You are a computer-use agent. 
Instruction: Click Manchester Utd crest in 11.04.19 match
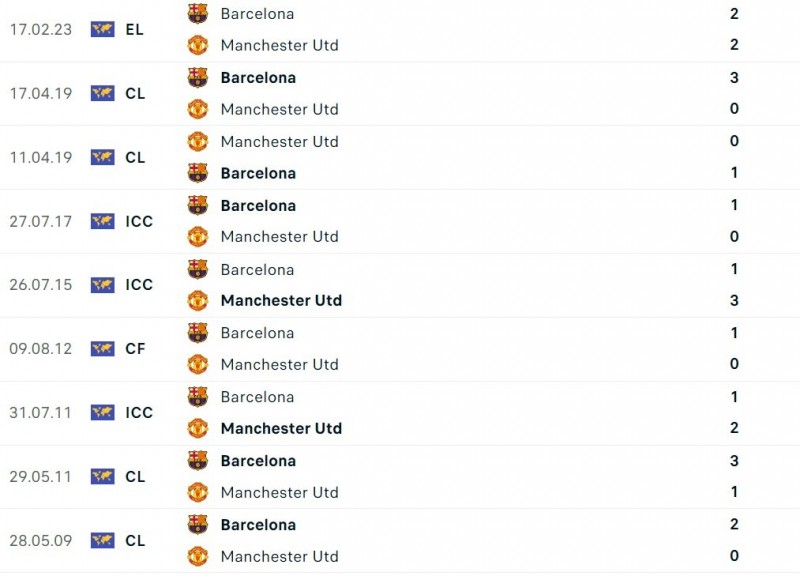coord(198,141)
